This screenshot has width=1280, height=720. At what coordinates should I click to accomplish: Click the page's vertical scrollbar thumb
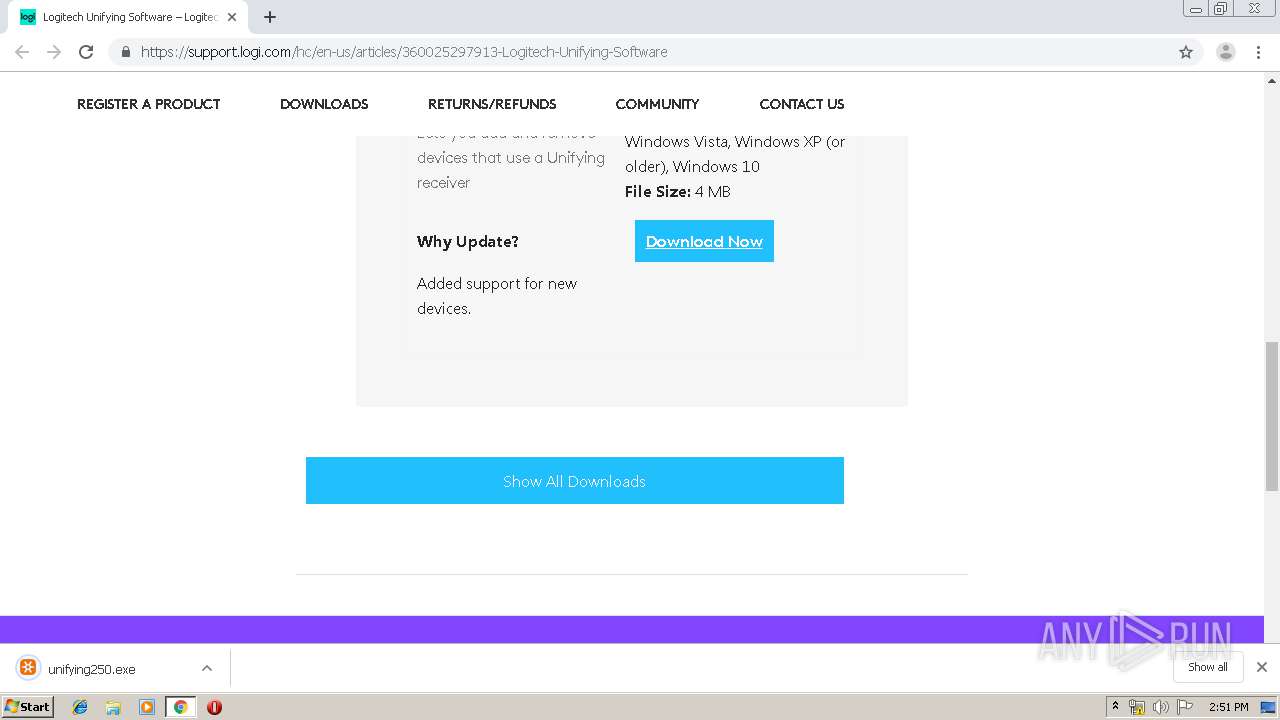(x=1272, y=416)
